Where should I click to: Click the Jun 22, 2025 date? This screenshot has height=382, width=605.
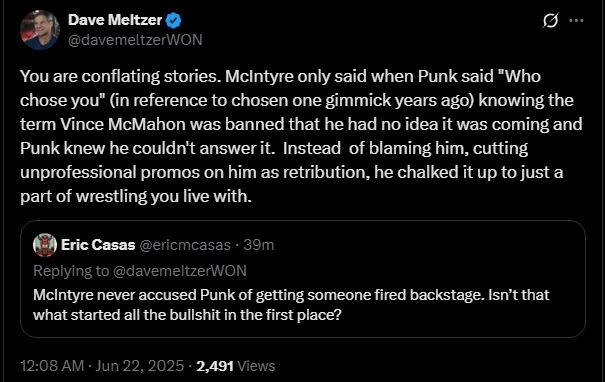140,366
